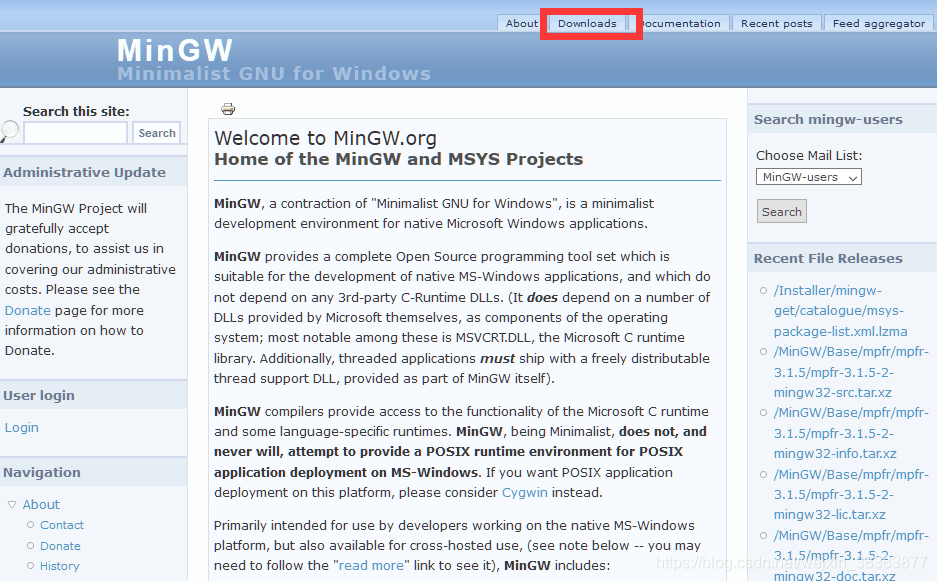Click the Choose Mail List label
The width and height of the screenshot is (937, 581).
click(809, 155)
